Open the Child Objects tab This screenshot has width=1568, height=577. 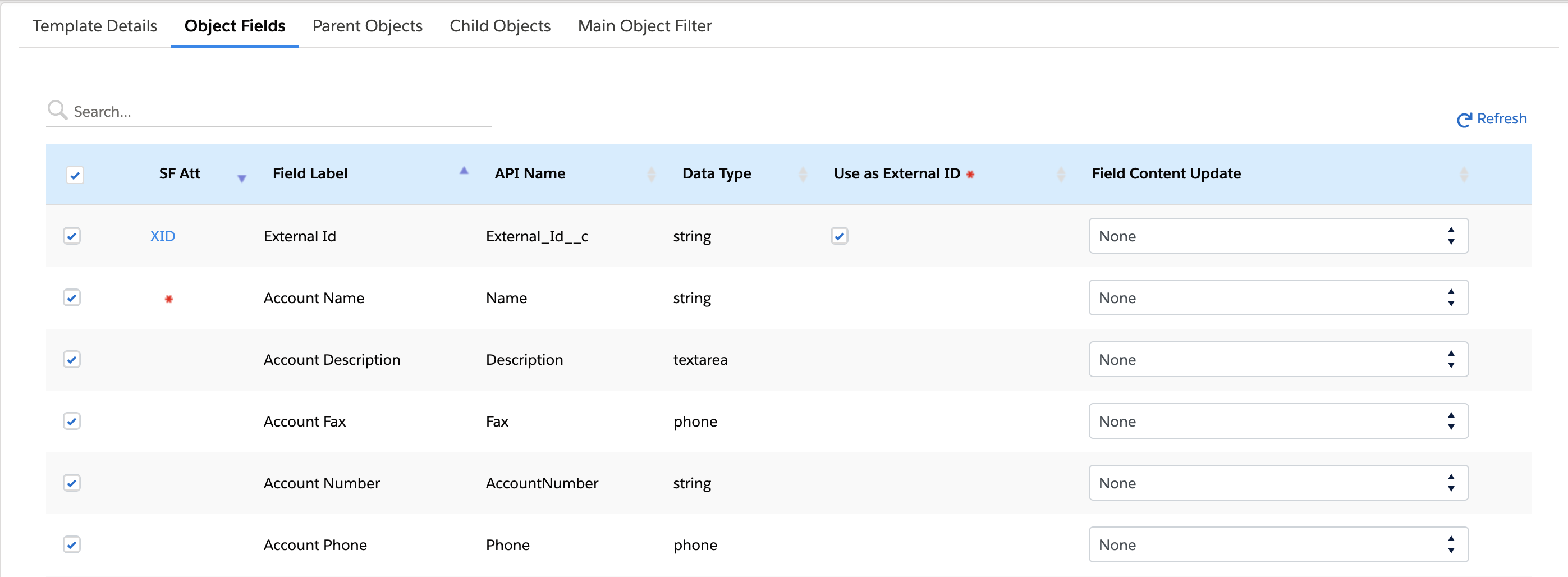click(499, 26)
